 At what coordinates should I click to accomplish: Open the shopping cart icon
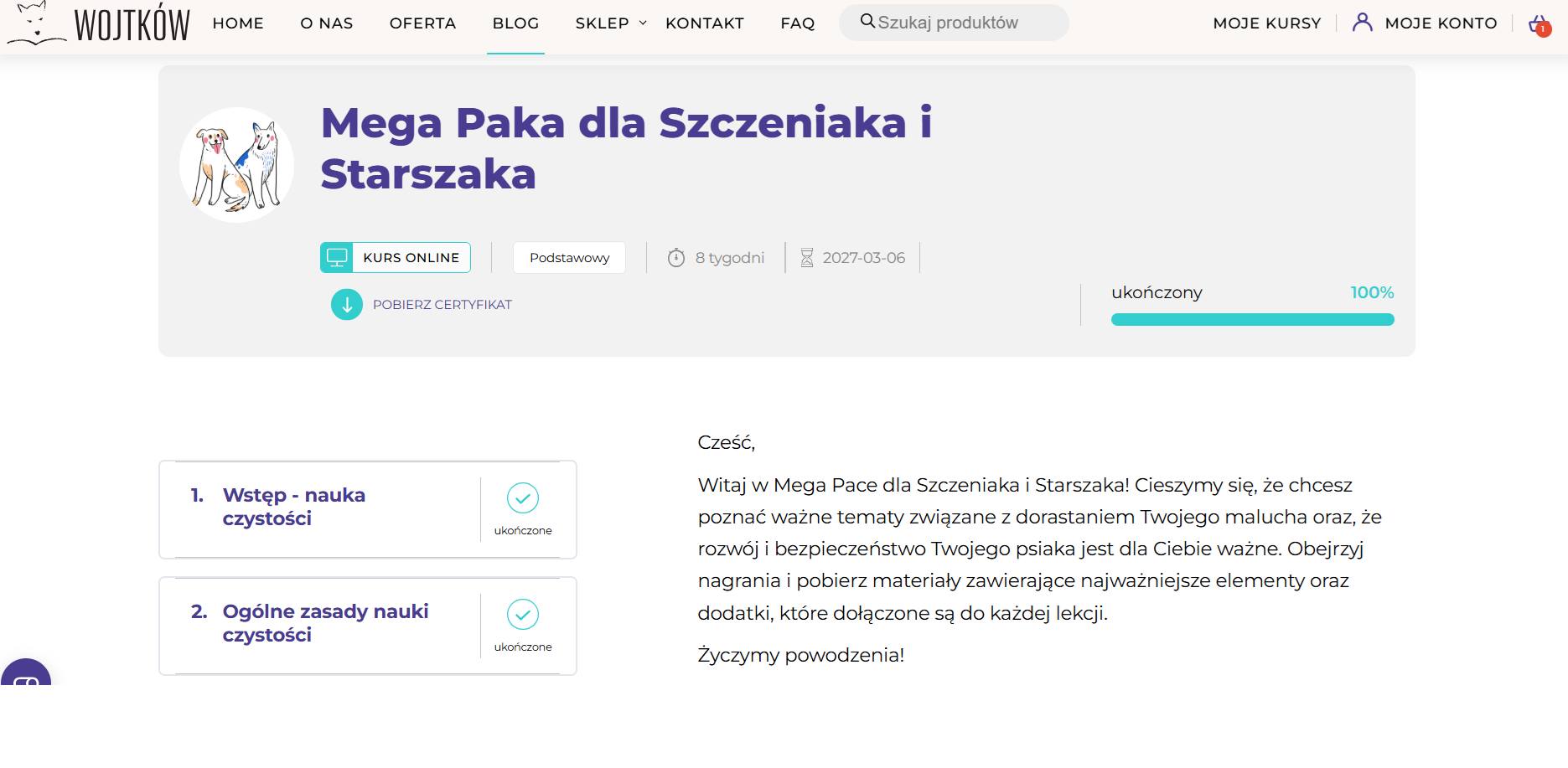pos(1539,24)
